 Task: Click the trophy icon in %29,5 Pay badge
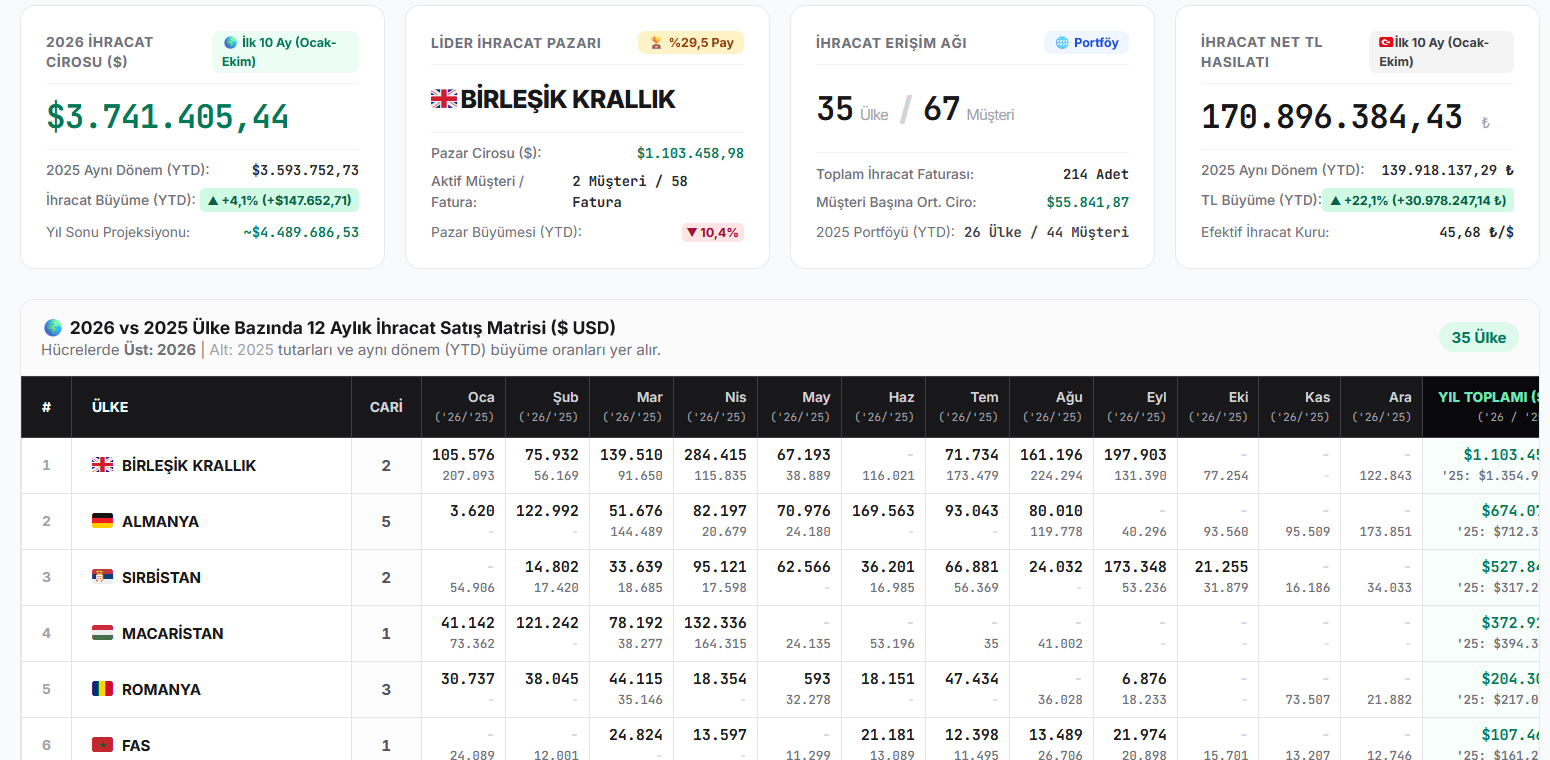click(656, 43)
